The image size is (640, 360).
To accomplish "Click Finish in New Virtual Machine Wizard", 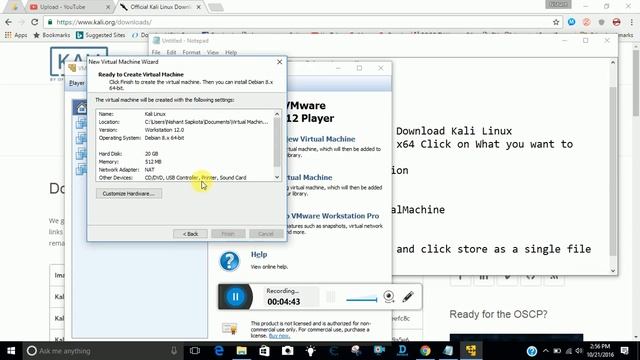I will (x=228, y=234).
